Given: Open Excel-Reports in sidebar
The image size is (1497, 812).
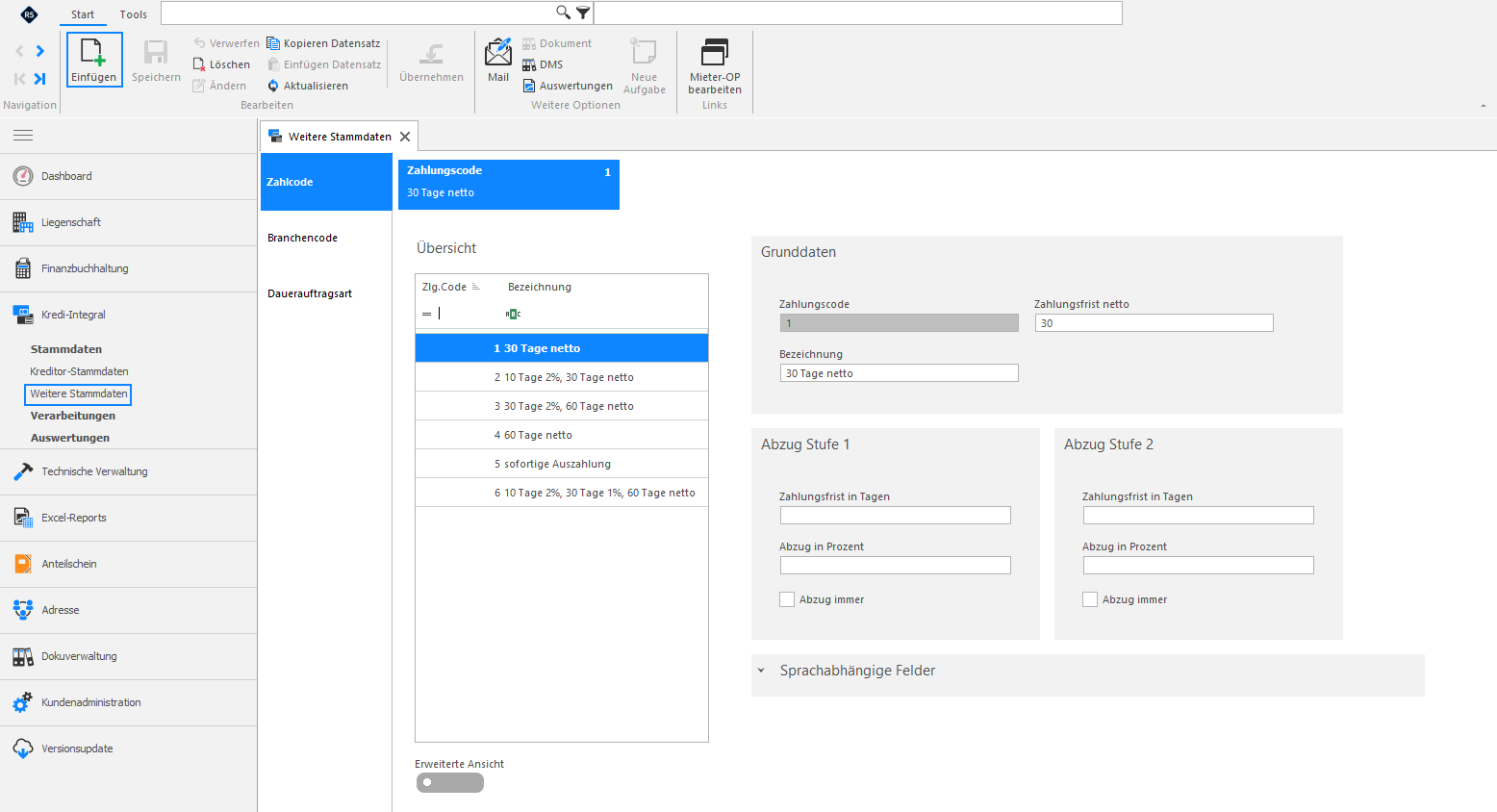Looking at the screenshot, I should pos(128,518).
